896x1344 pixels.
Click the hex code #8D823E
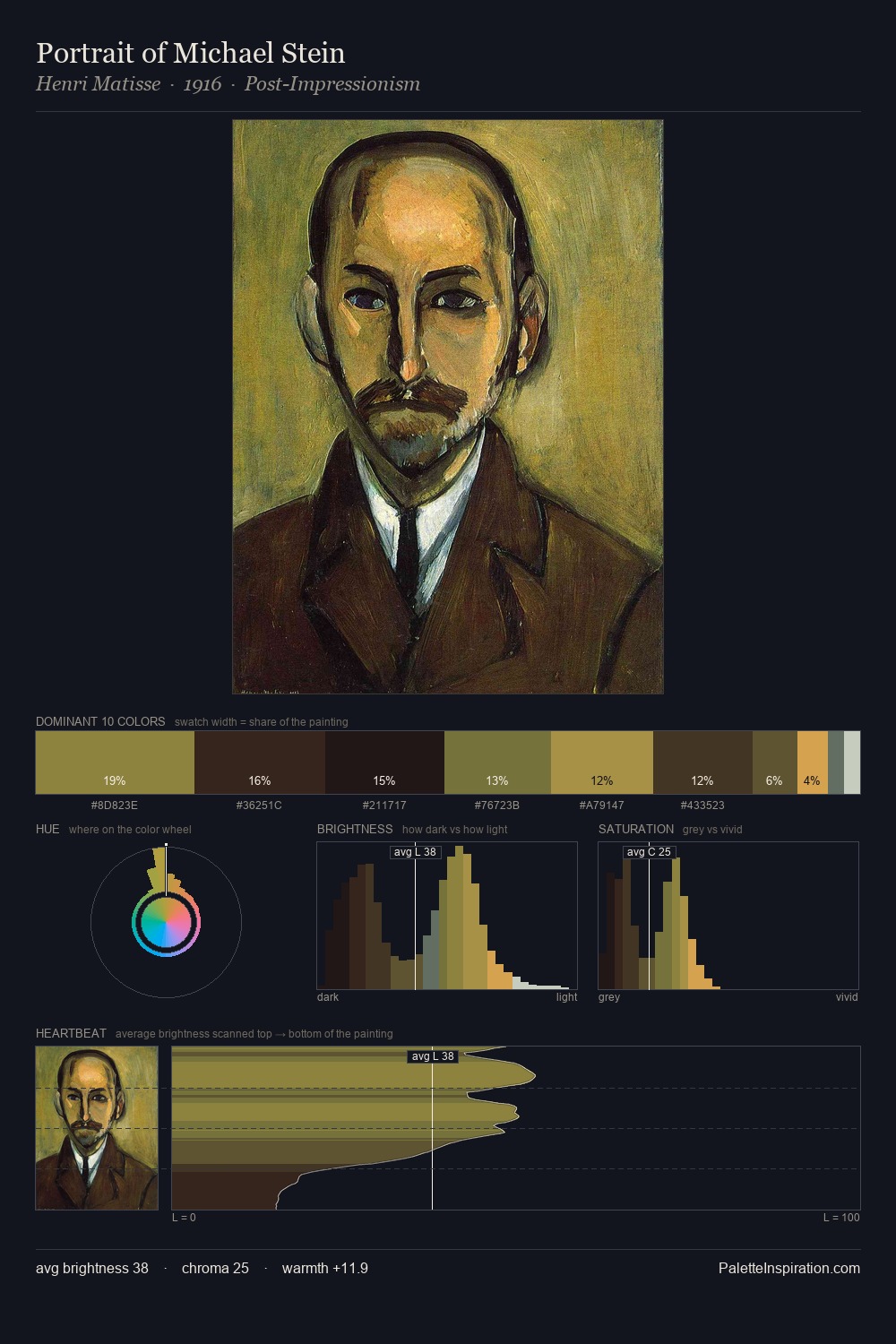(115, 806)
